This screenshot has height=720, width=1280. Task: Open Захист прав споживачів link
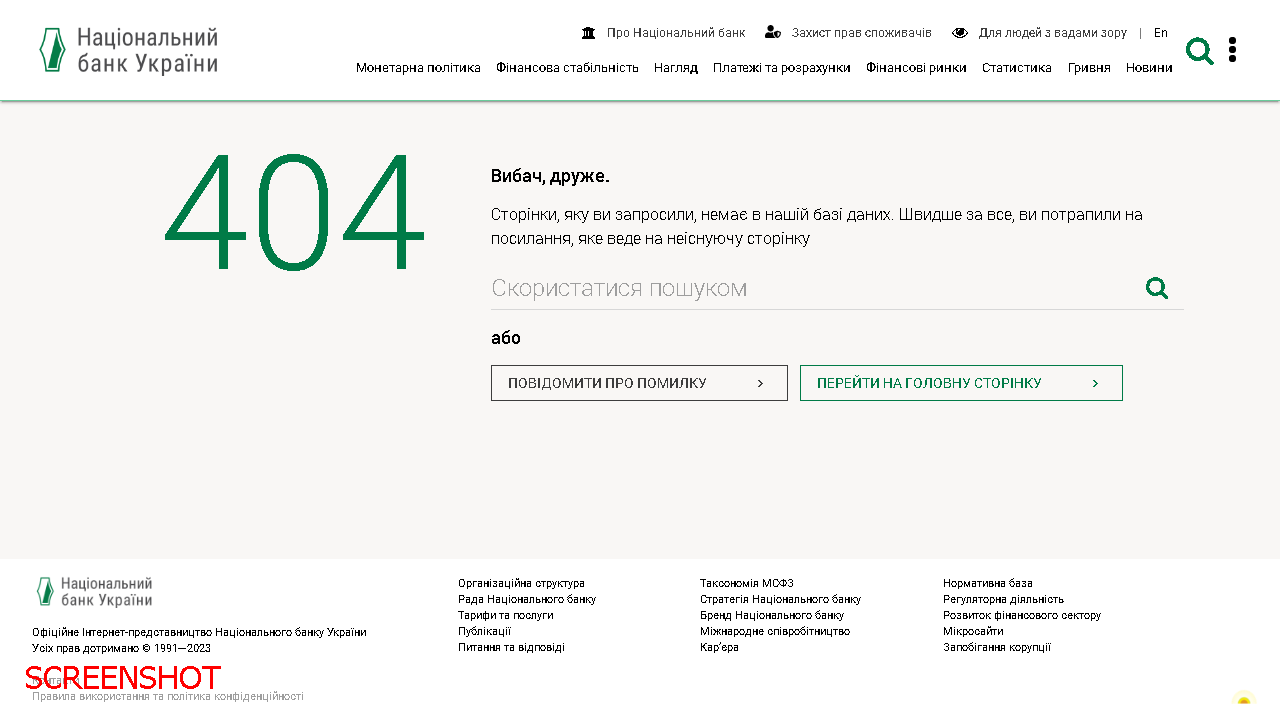[862, 33]
